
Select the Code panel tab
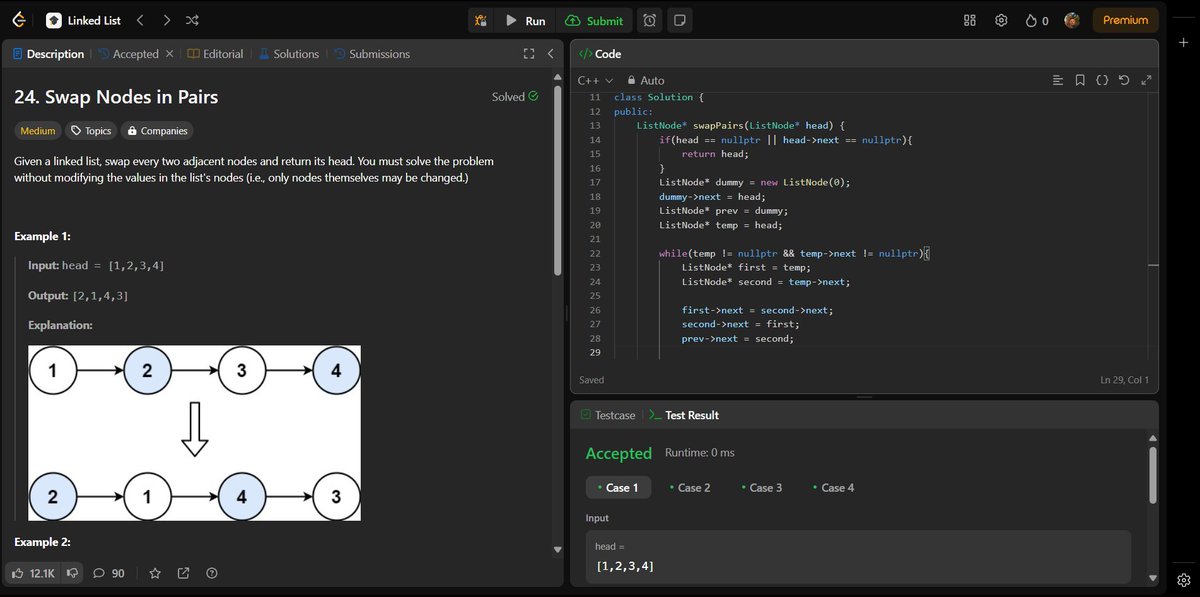point(600,54)
